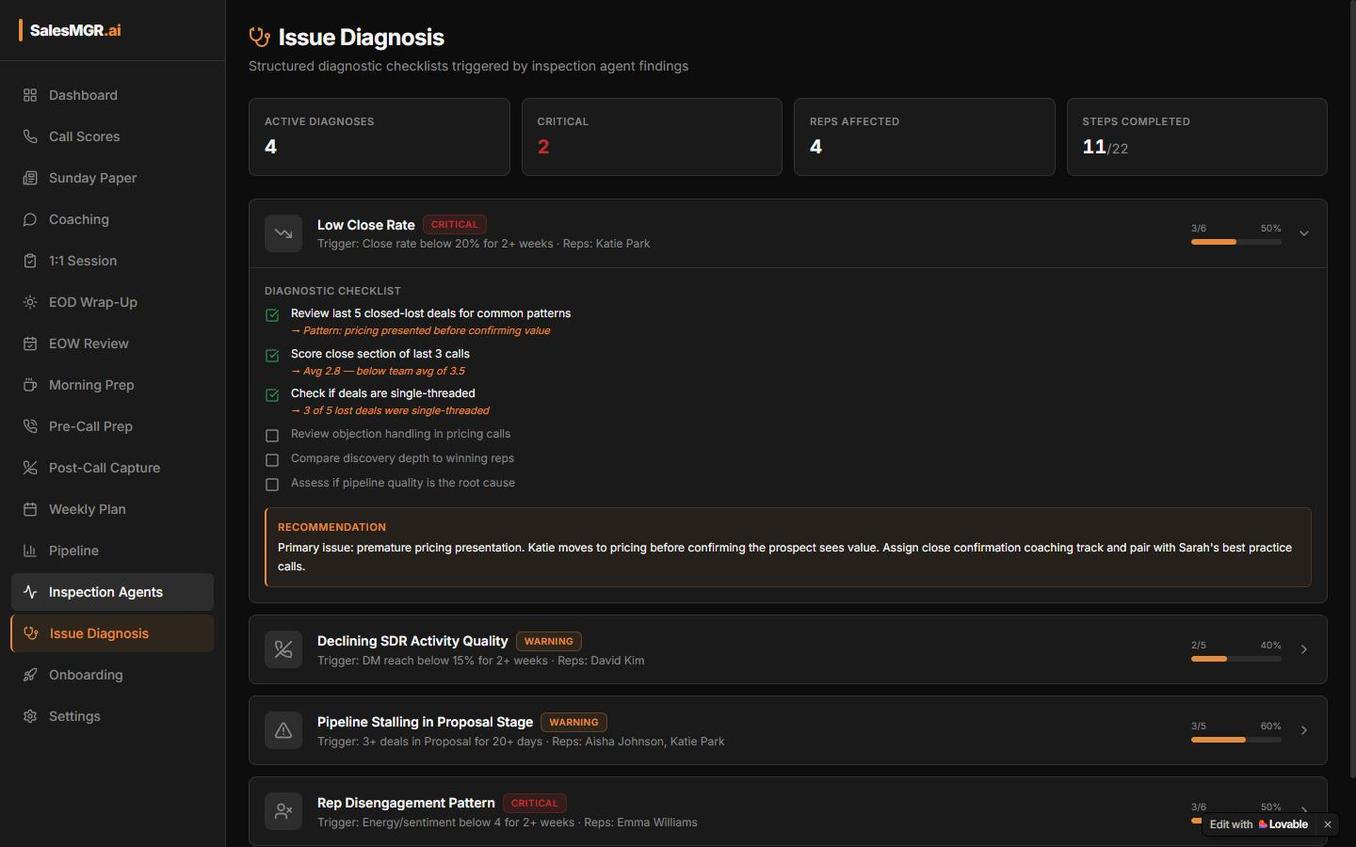Collapse the Low Close Rate diagnosis chevron
This screenshot has height=847, width=1356.
1304,233
